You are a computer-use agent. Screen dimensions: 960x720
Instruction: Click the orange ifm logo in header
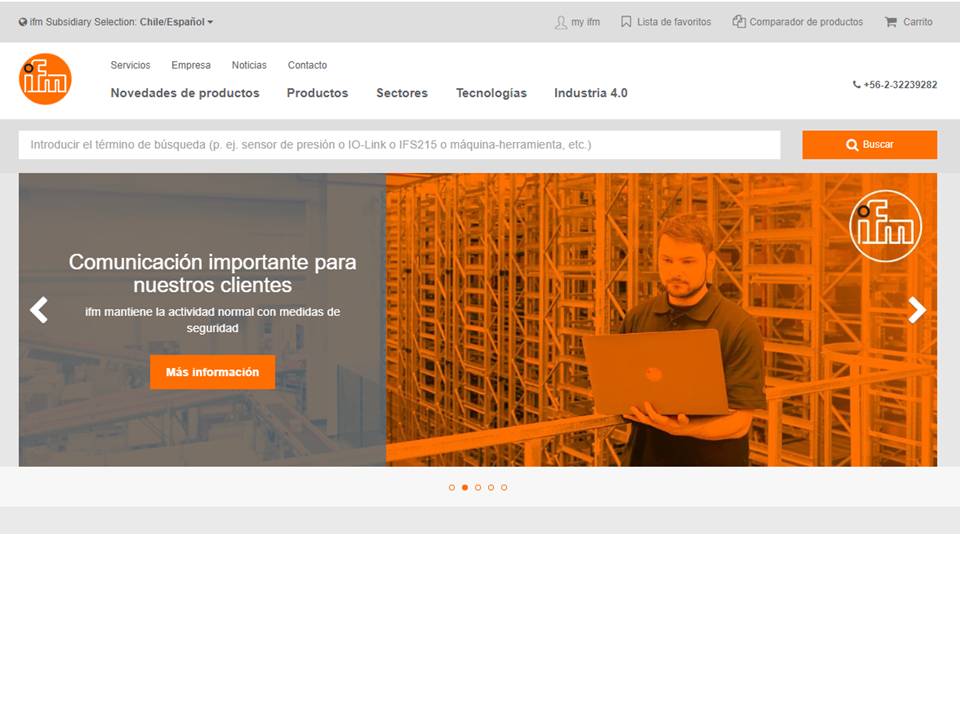pos(45,79)
